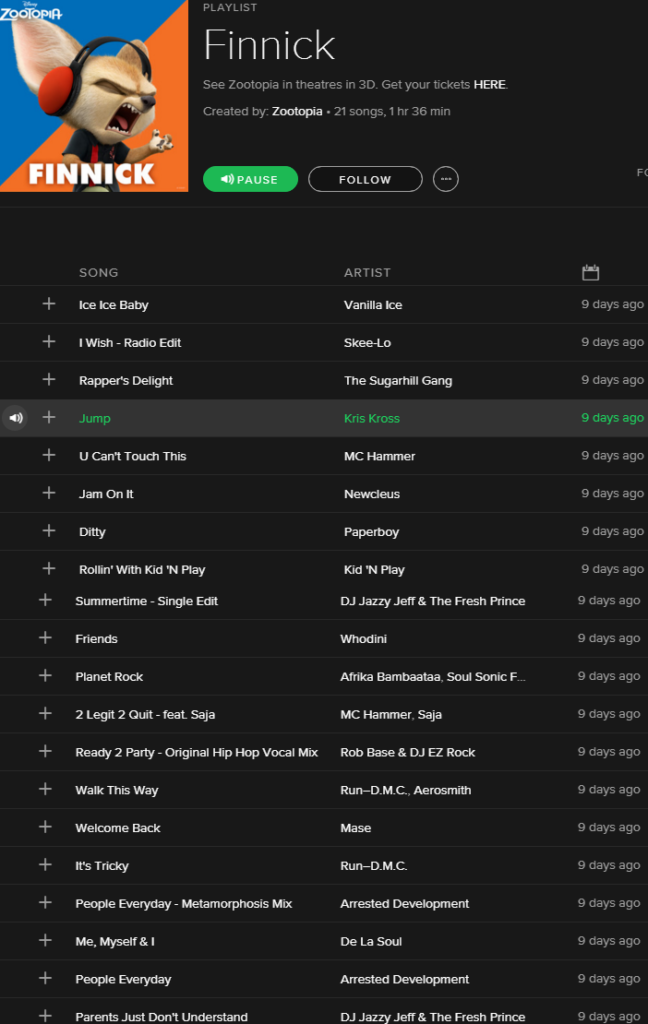
Task: Save People Everyday - Metamorphosis Mix with plus
Action: [x=45, y=903]
